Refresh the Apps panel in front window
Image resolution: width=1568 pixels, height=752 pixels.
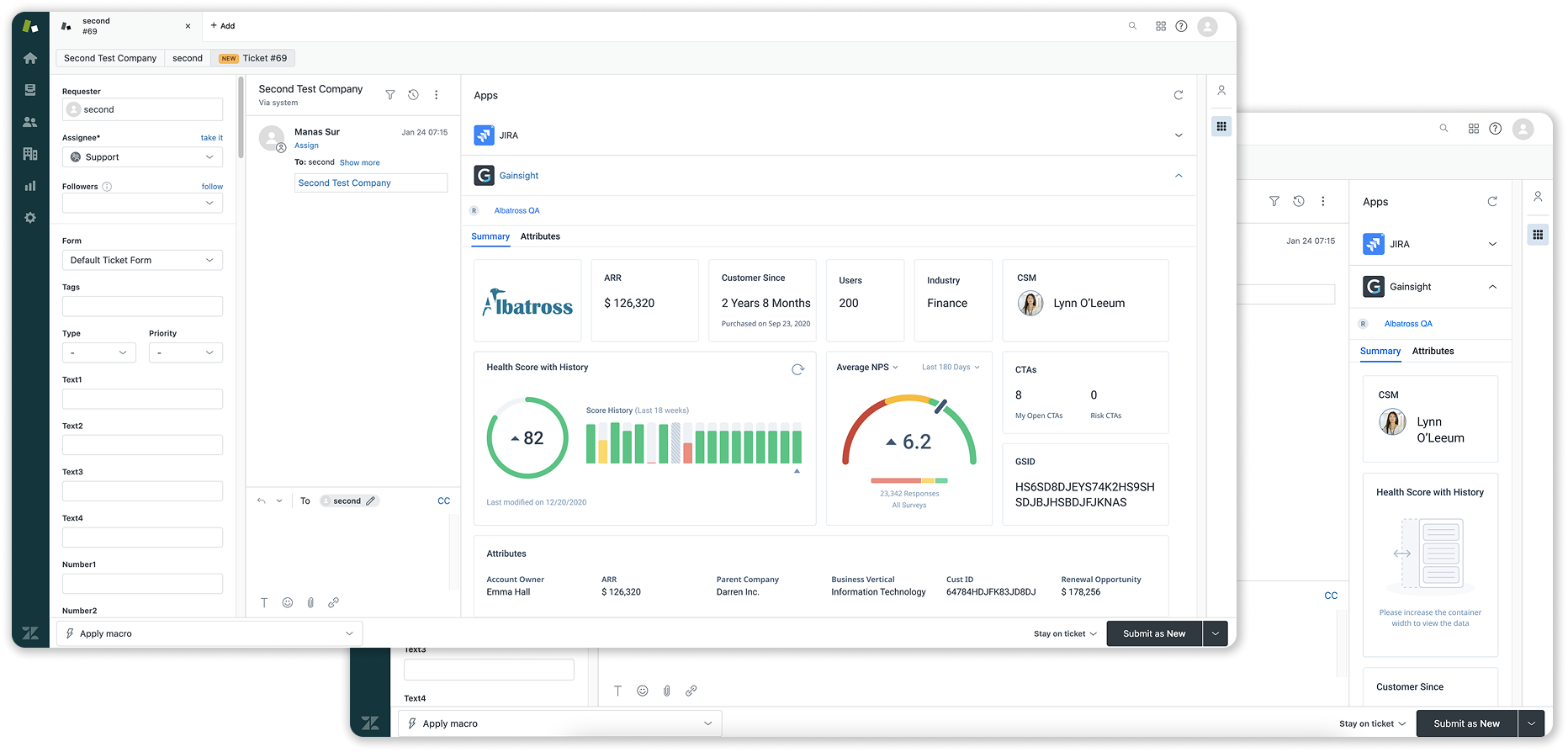(1179, 95)
